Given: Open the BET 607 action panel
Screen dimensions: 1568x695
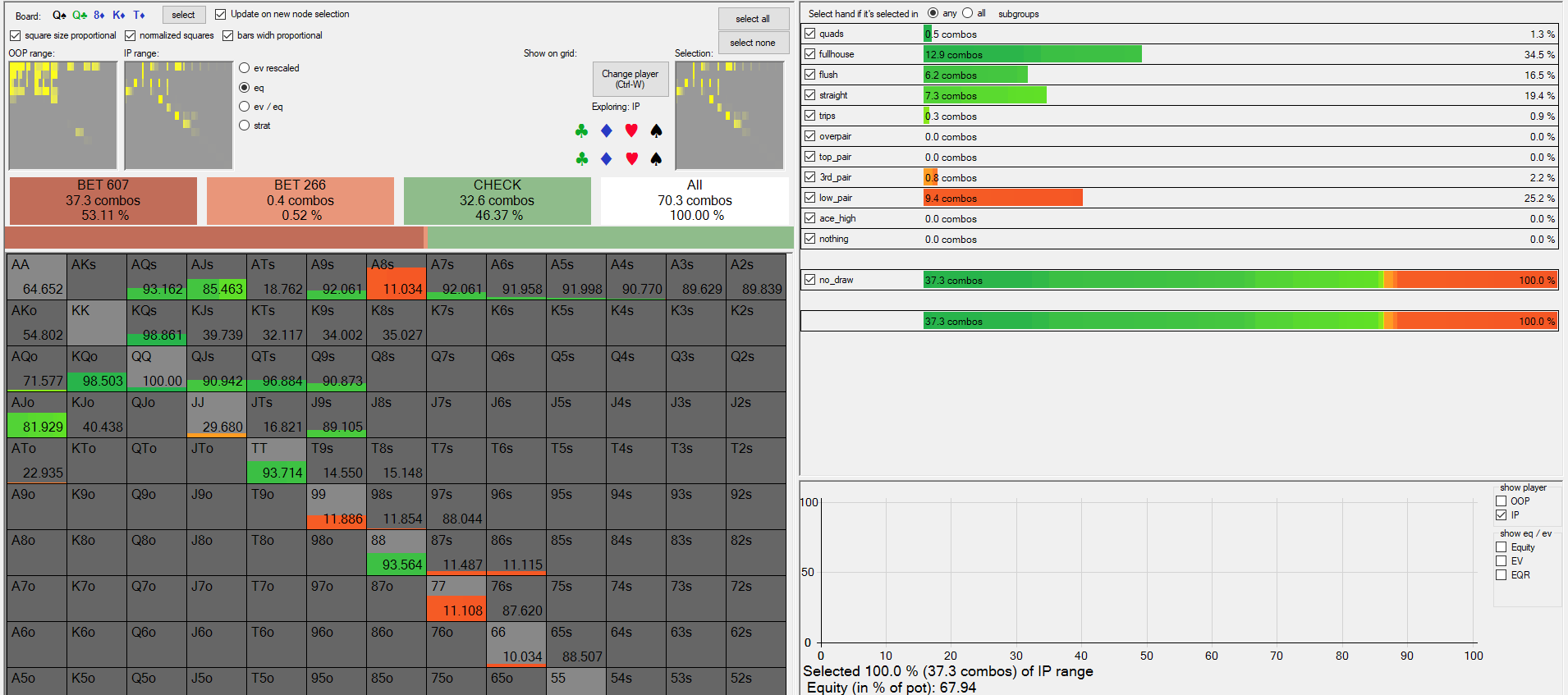Looking at the screenshot, I should 103,200.
